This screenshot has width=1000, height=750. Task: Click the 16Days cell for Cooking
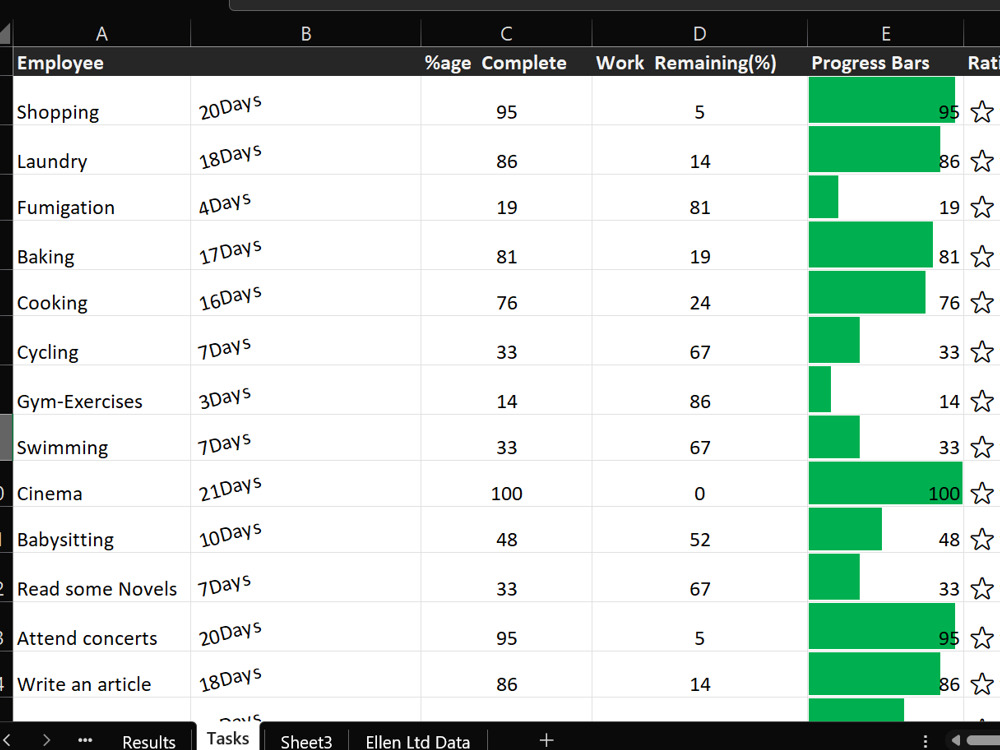[305, 293]
